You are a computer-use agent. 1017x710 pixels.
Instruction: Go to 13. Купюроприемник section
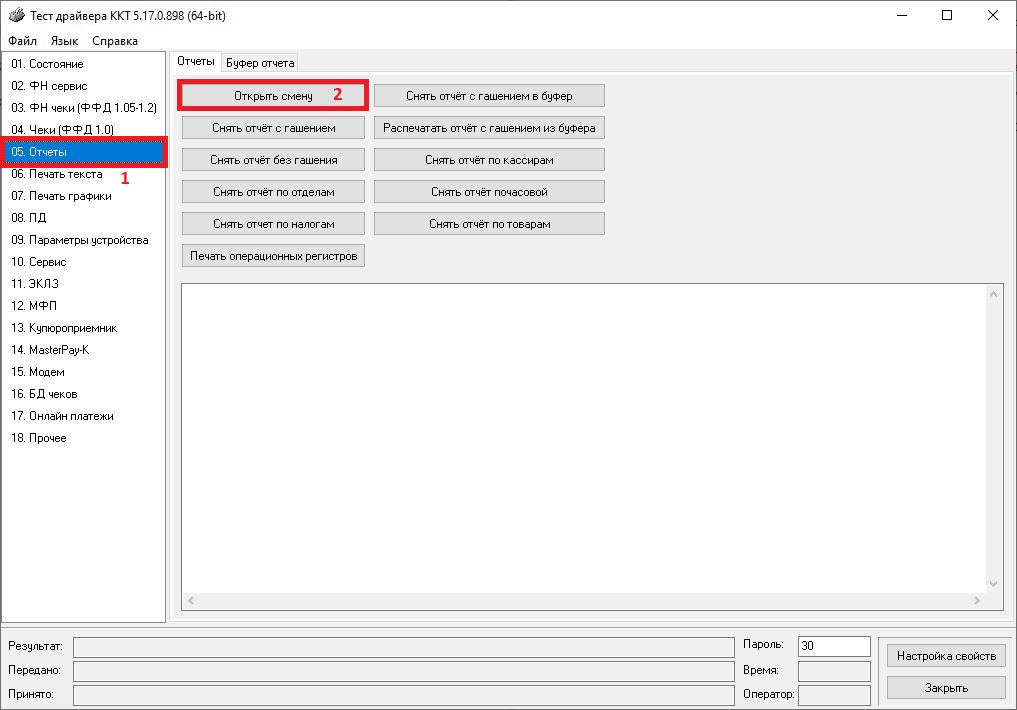(x=64, y=328)
